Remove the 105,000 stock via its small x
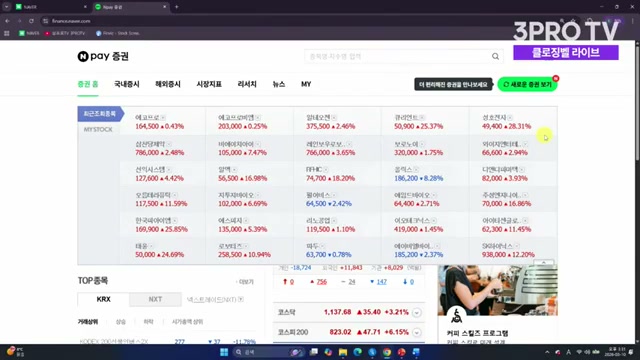Image resolution: width=640 pixels, height=360 pixels. click(x=258, y=144)
